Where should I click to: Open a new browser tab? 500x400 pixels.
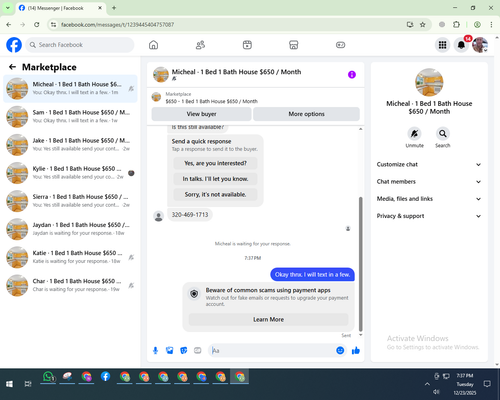coord(114,8)
